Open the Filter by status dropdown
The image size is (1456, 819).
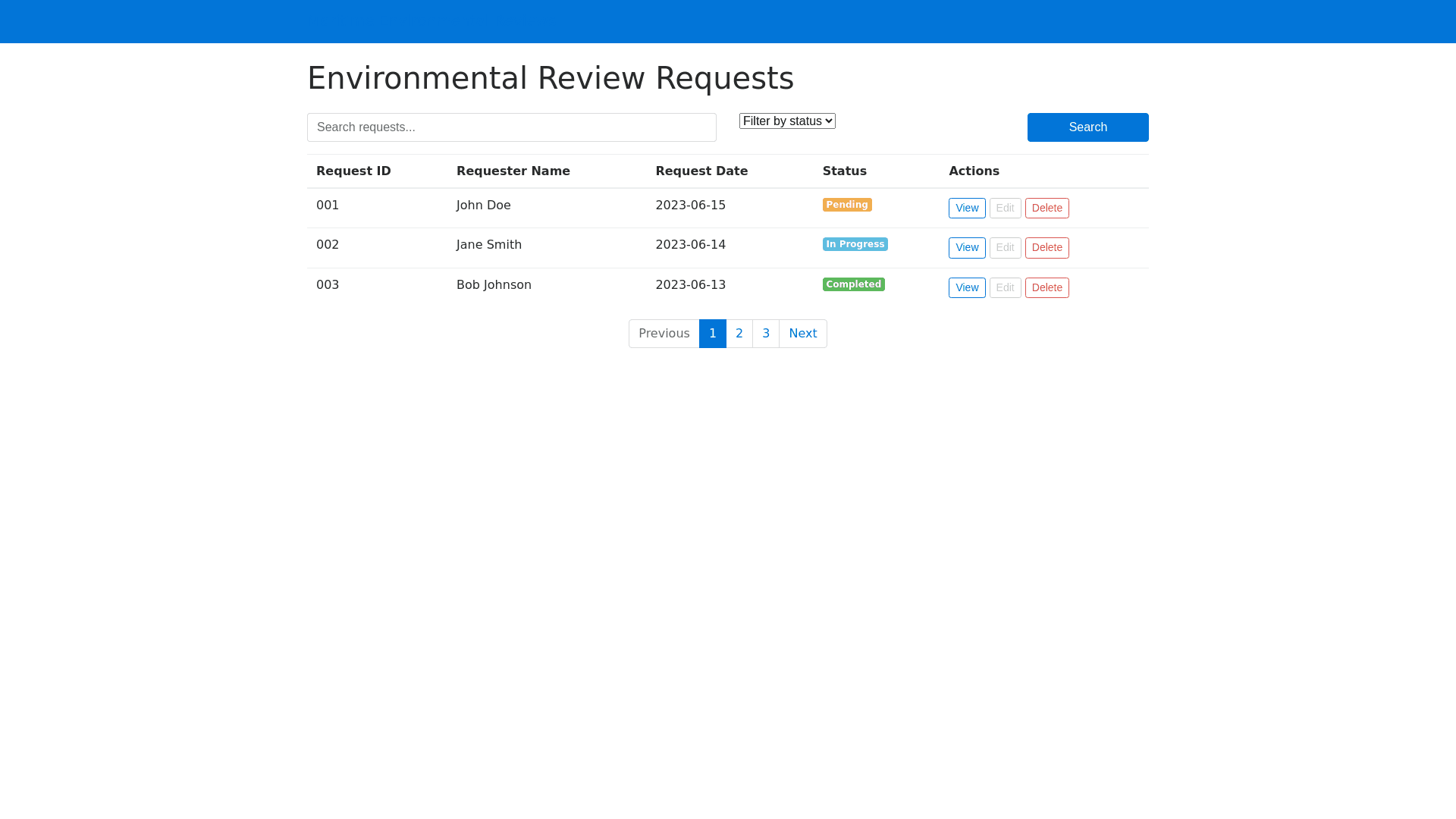(x=787, y=121)
